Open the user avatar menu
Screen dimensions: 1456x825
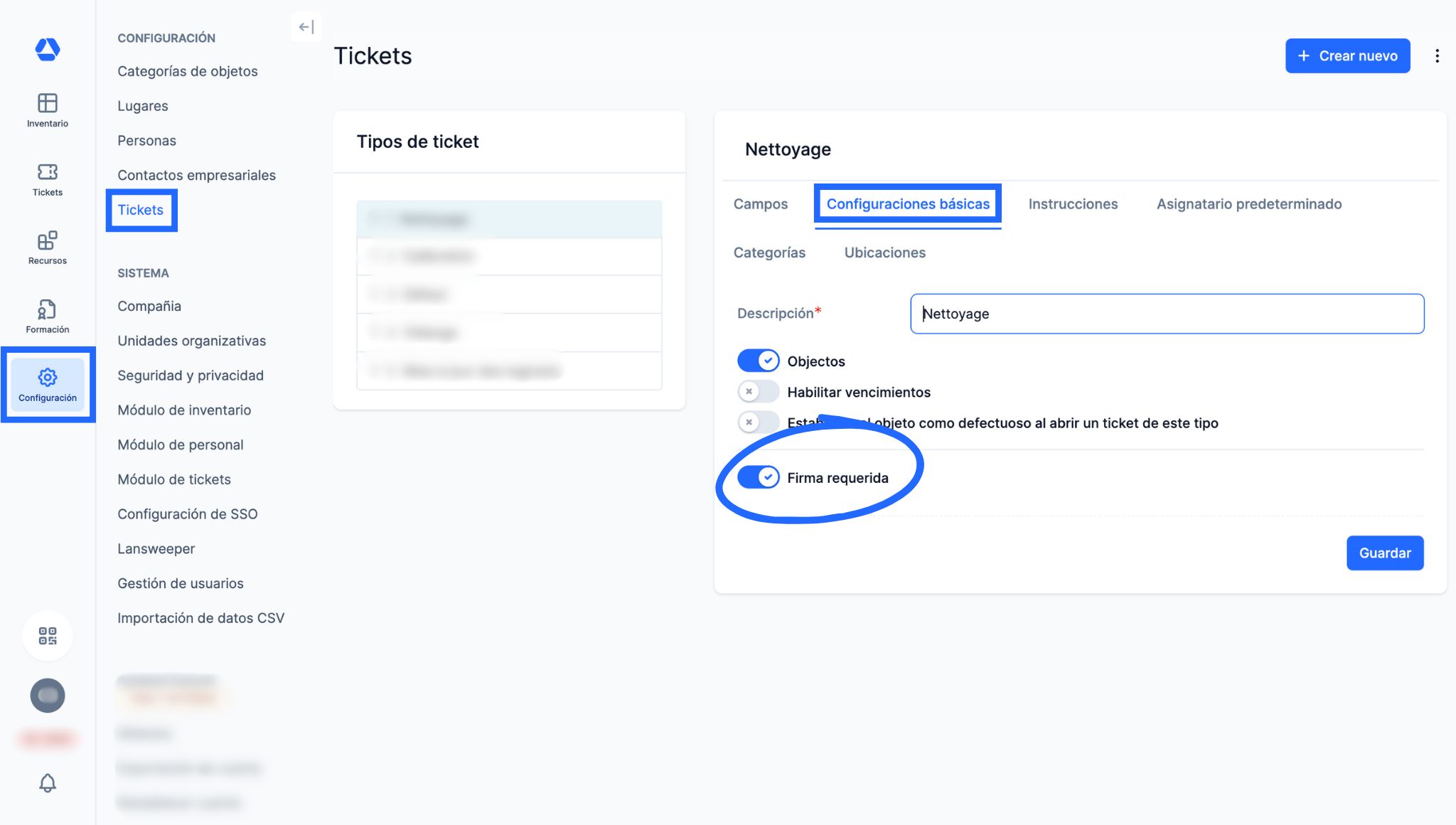click(x=48, y=696)
